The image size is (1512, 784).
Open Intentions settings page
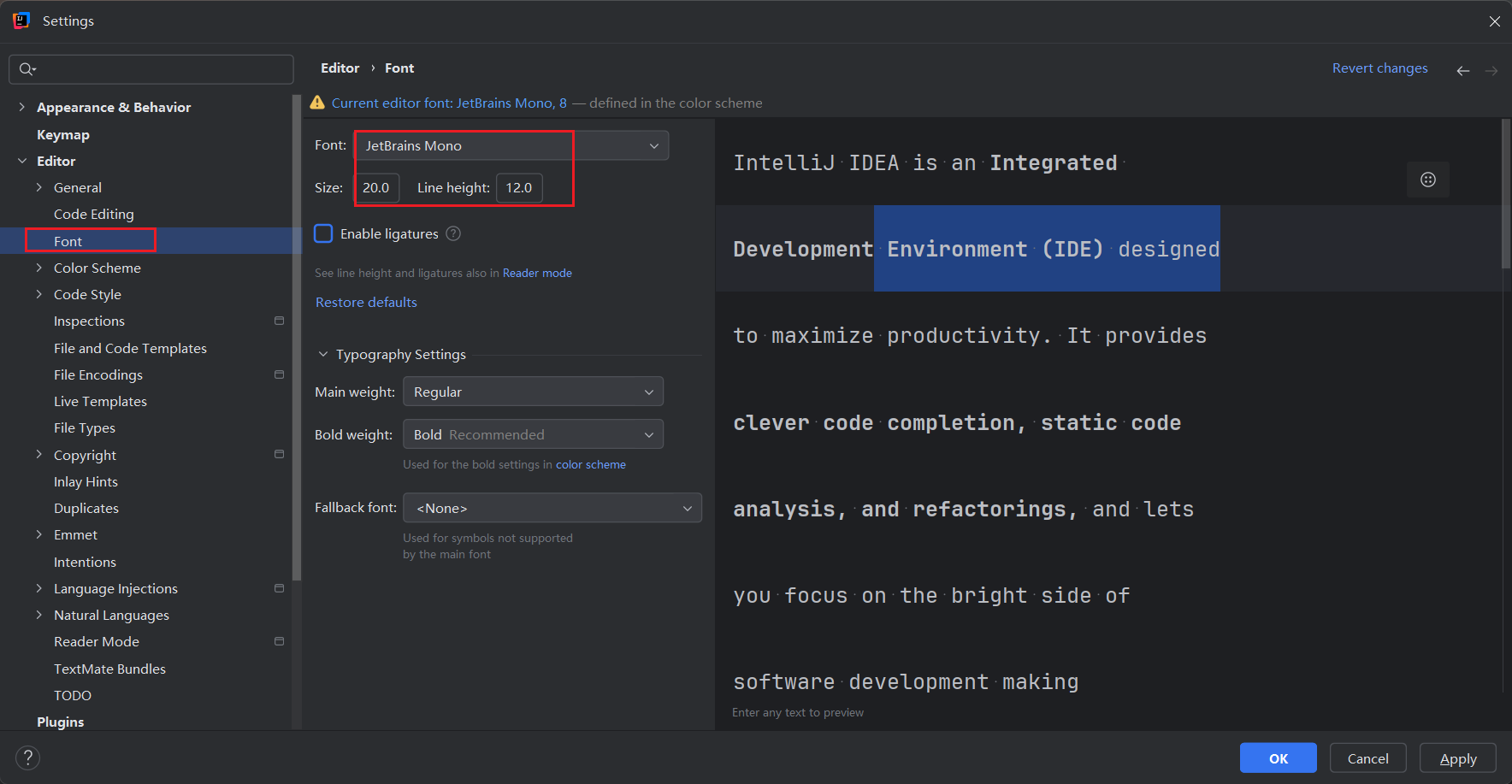point(85,562)
